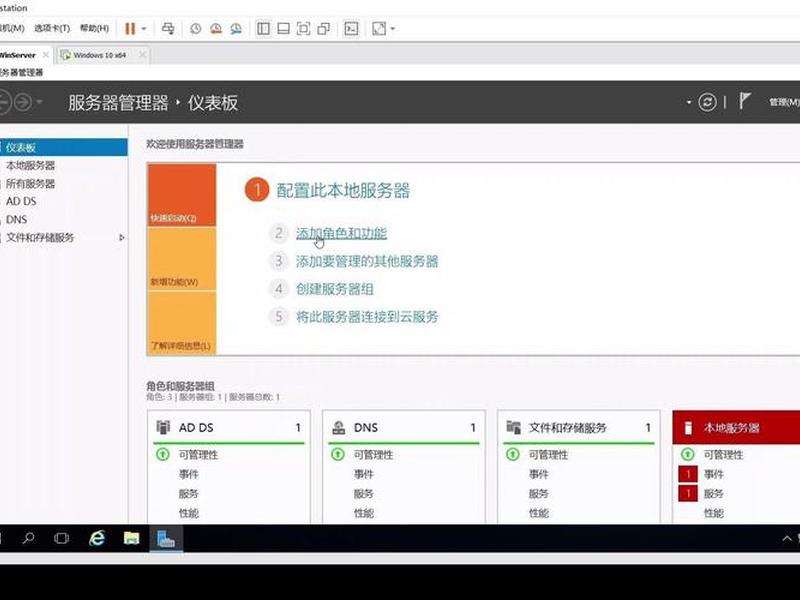The height and width of the screenshot is (600, 800).
Task: Pause the virtual machine with the orange button
Action: point(130,29)
